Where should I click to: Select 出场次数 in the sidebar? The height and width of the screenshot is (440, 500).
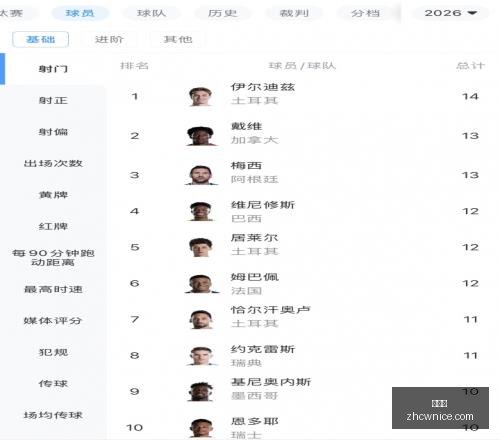point(53,163)
